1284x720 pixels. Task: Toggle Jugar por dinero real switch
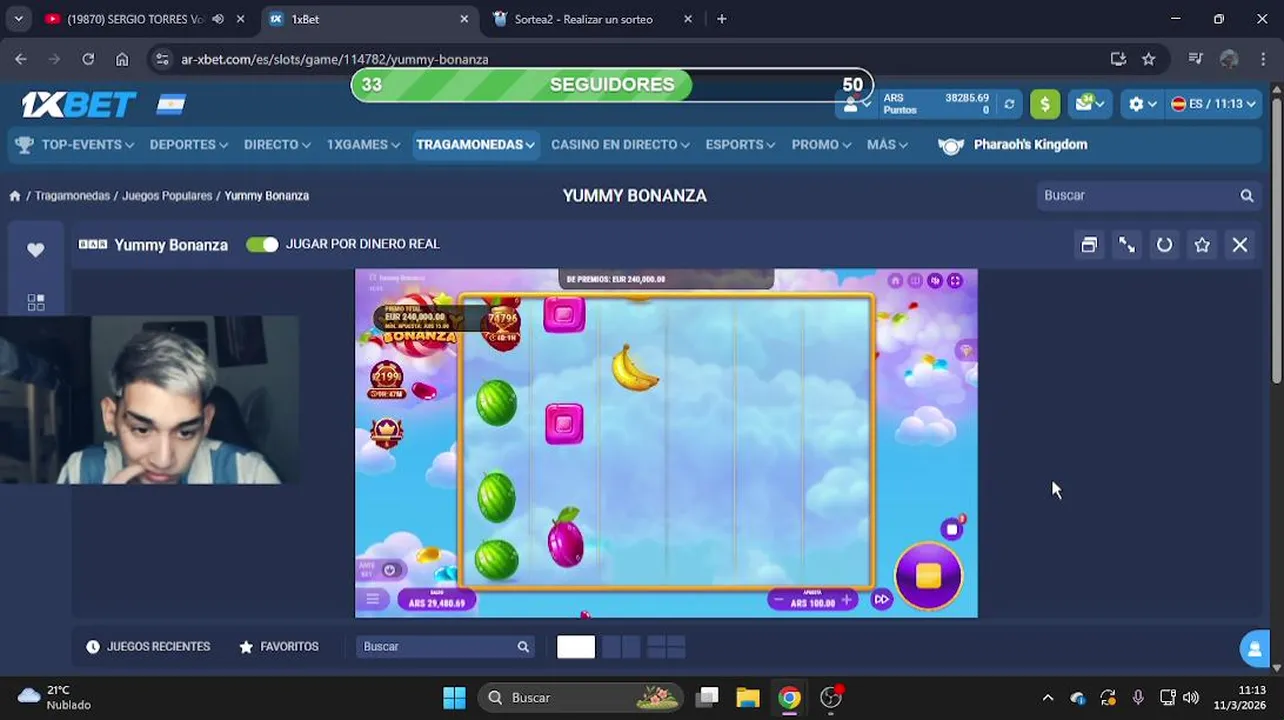click(x=262, y=244)
